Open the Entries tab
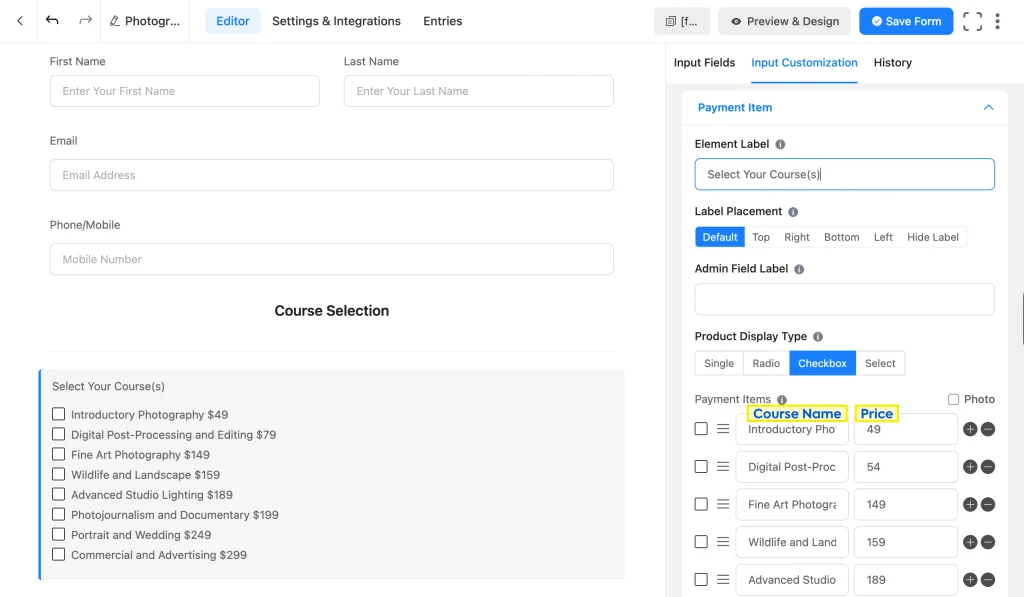This screenshot has width=1024, height=597. click(442, 22)
